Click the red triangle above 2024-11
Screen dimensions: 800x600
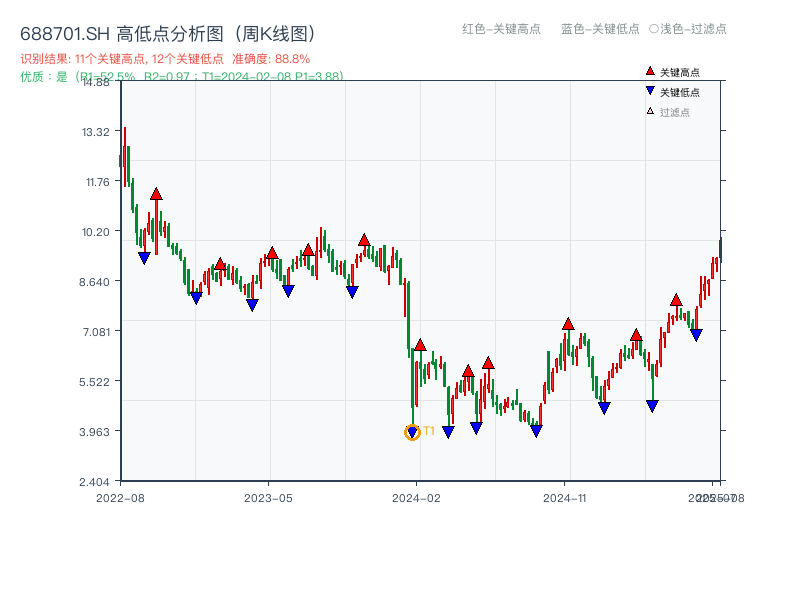click(568, 324)
